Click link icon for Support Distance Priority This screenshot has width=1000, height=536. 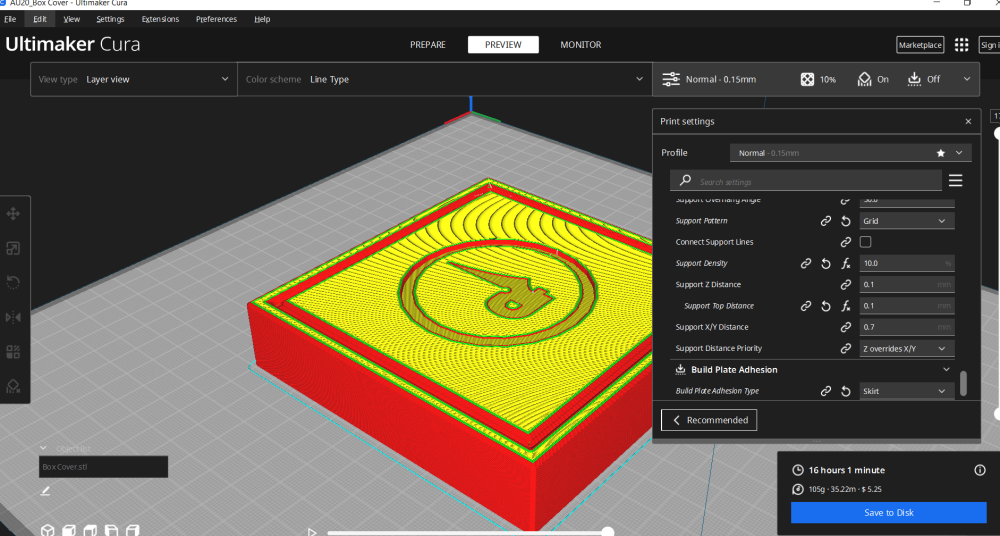click(x=846, y=348)
